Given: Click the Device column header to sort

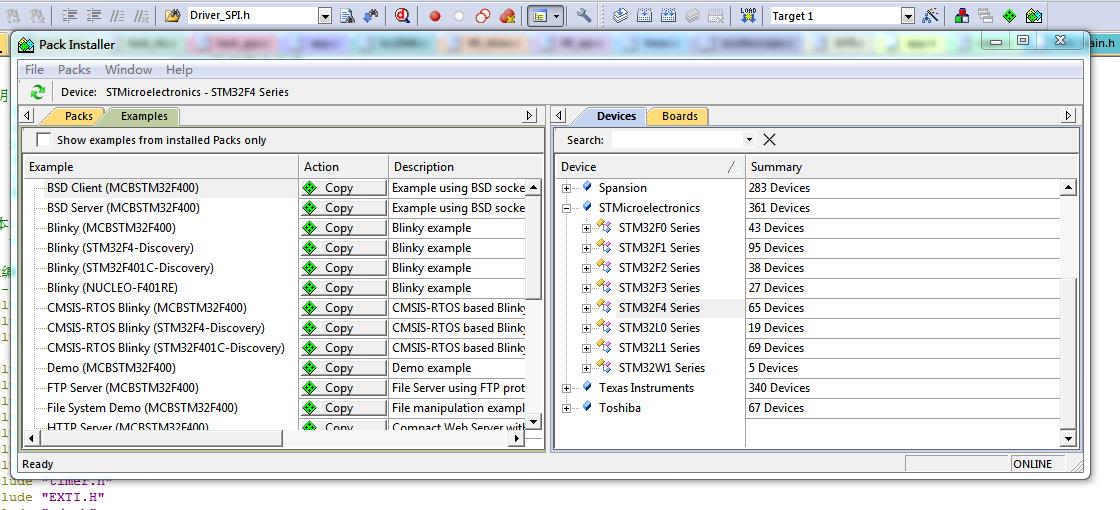Looking at the screenshot, I should pos(650,166).
